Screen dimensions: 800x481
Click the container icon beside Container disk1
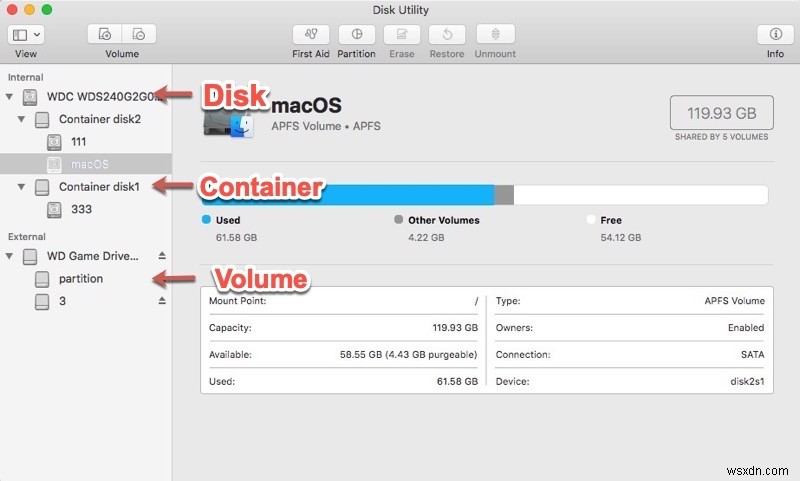pos(42,187)
